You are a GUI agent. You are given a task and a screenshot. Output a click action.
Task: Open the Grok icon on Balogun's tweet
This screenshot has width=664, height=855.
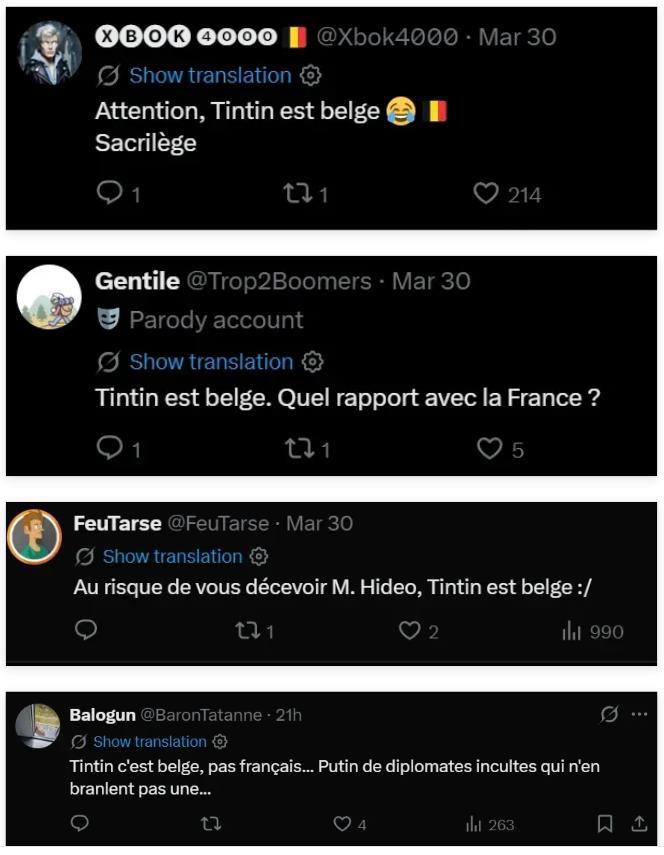pos(609,715)
